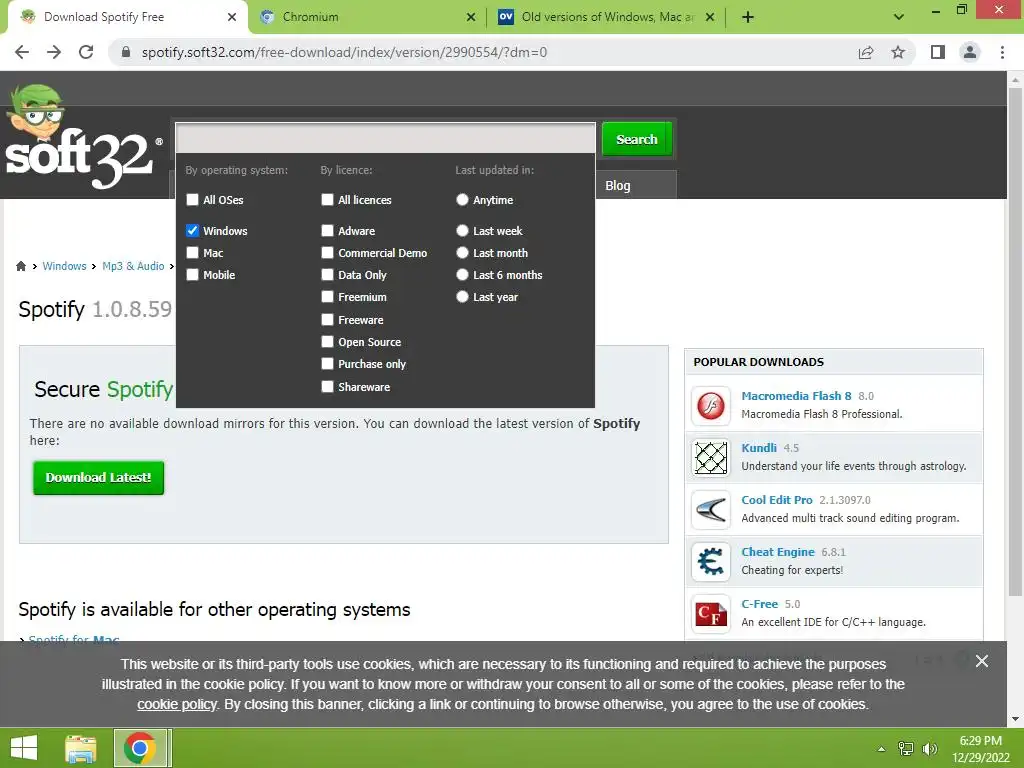Show hidden system tray icons

pyautogui.click(x=882, y=749)
